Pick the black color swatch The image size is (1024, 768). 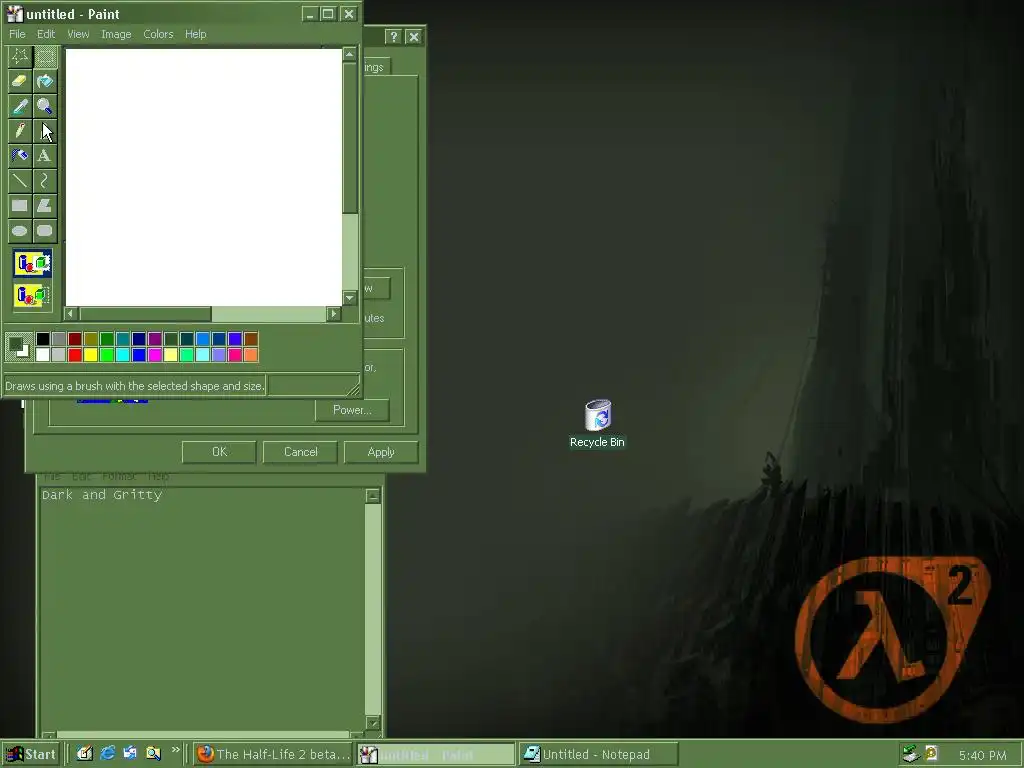tap(42, 338)
